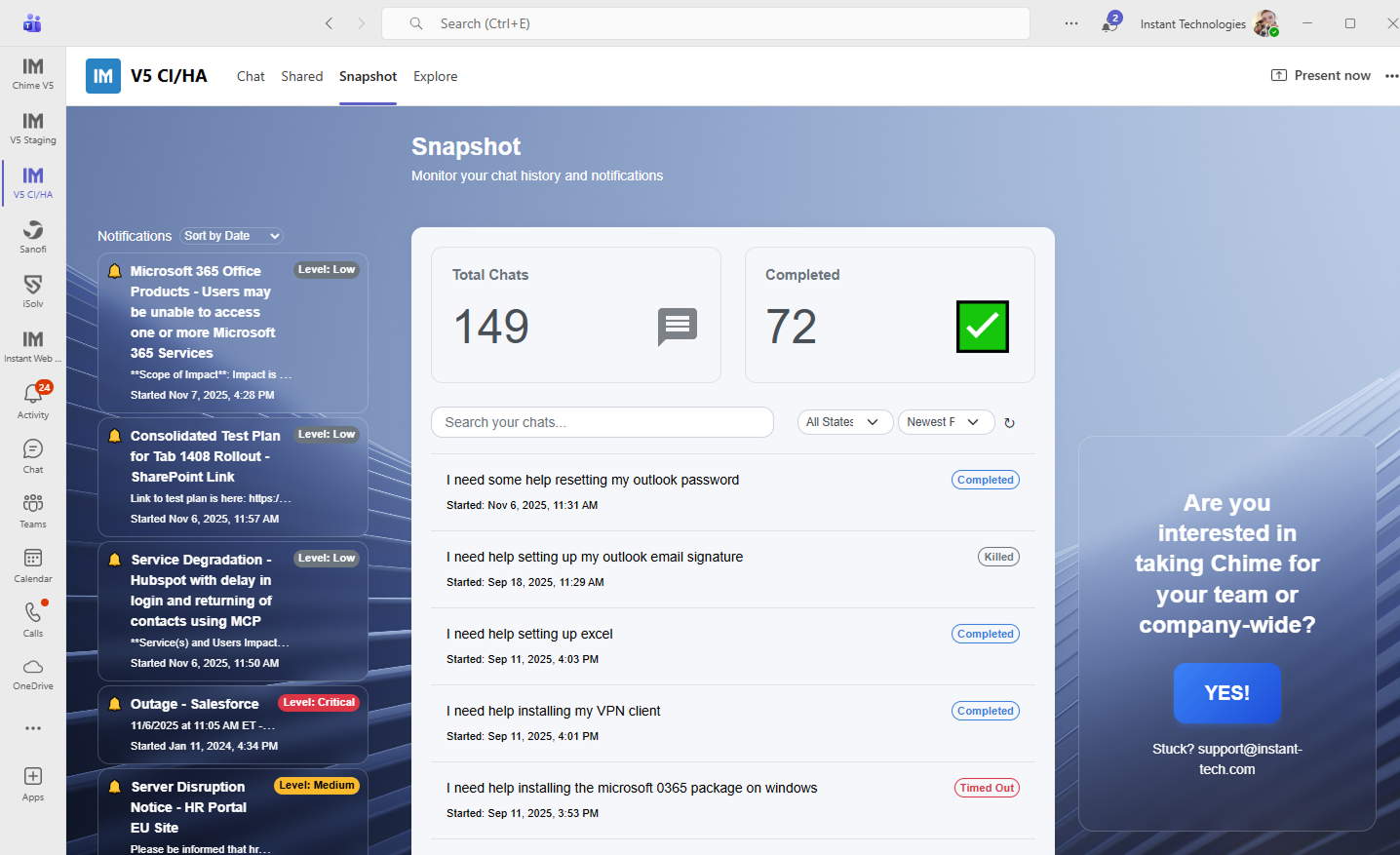Click the Completed count 72

tap(791, 327)
